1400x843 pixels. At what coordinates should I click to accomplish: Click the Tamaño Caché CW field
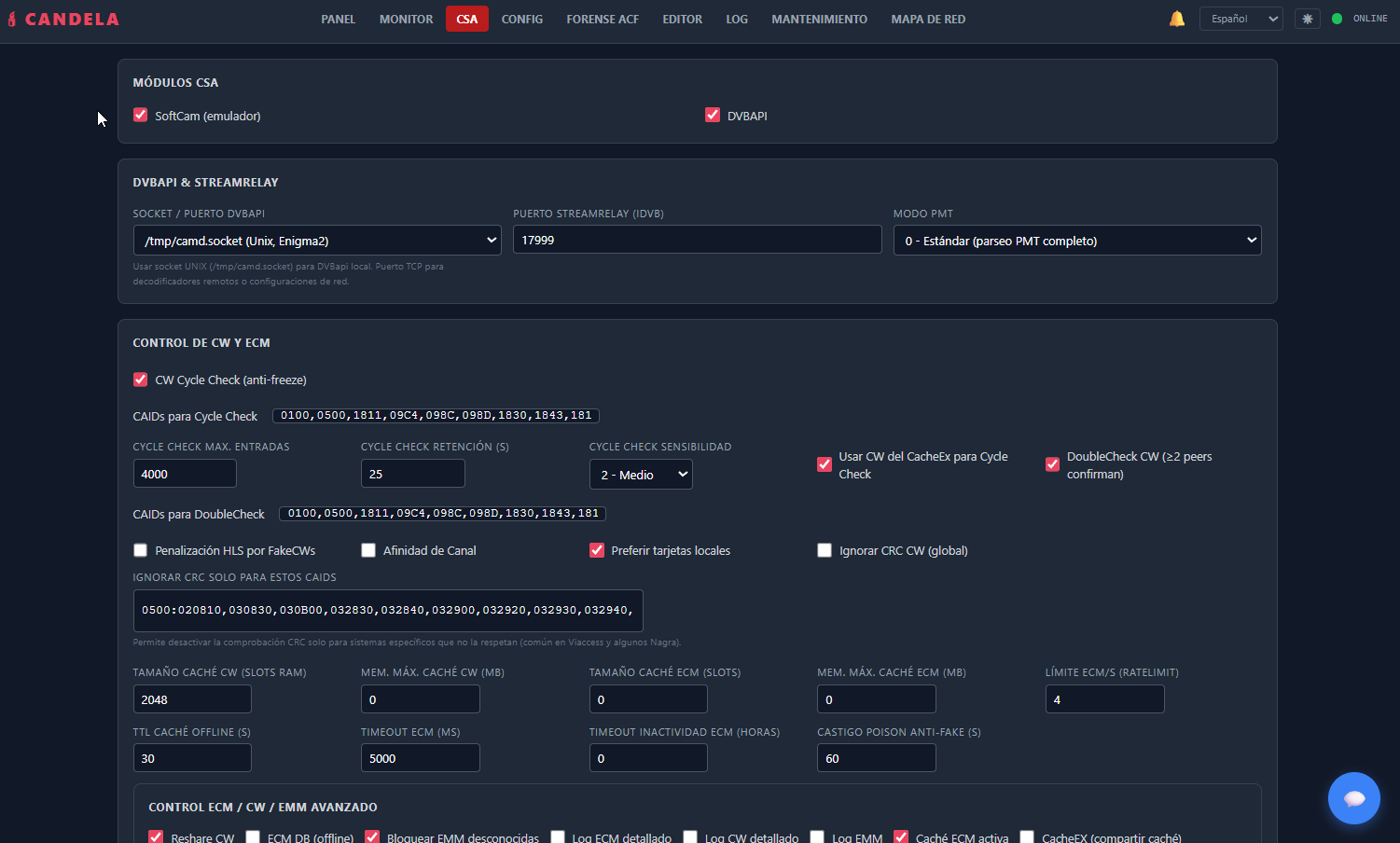click(x=192, y=699)
